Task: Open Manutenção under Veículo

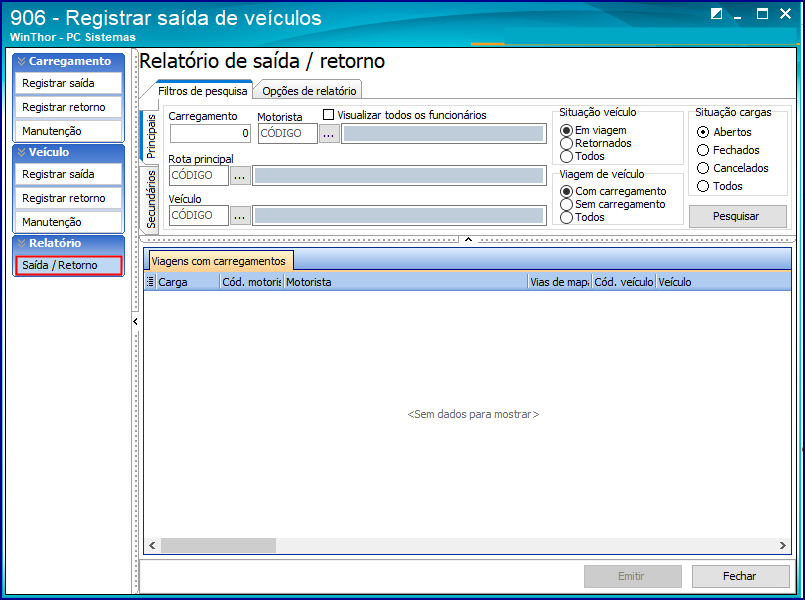Action: [x=68, y=222]
